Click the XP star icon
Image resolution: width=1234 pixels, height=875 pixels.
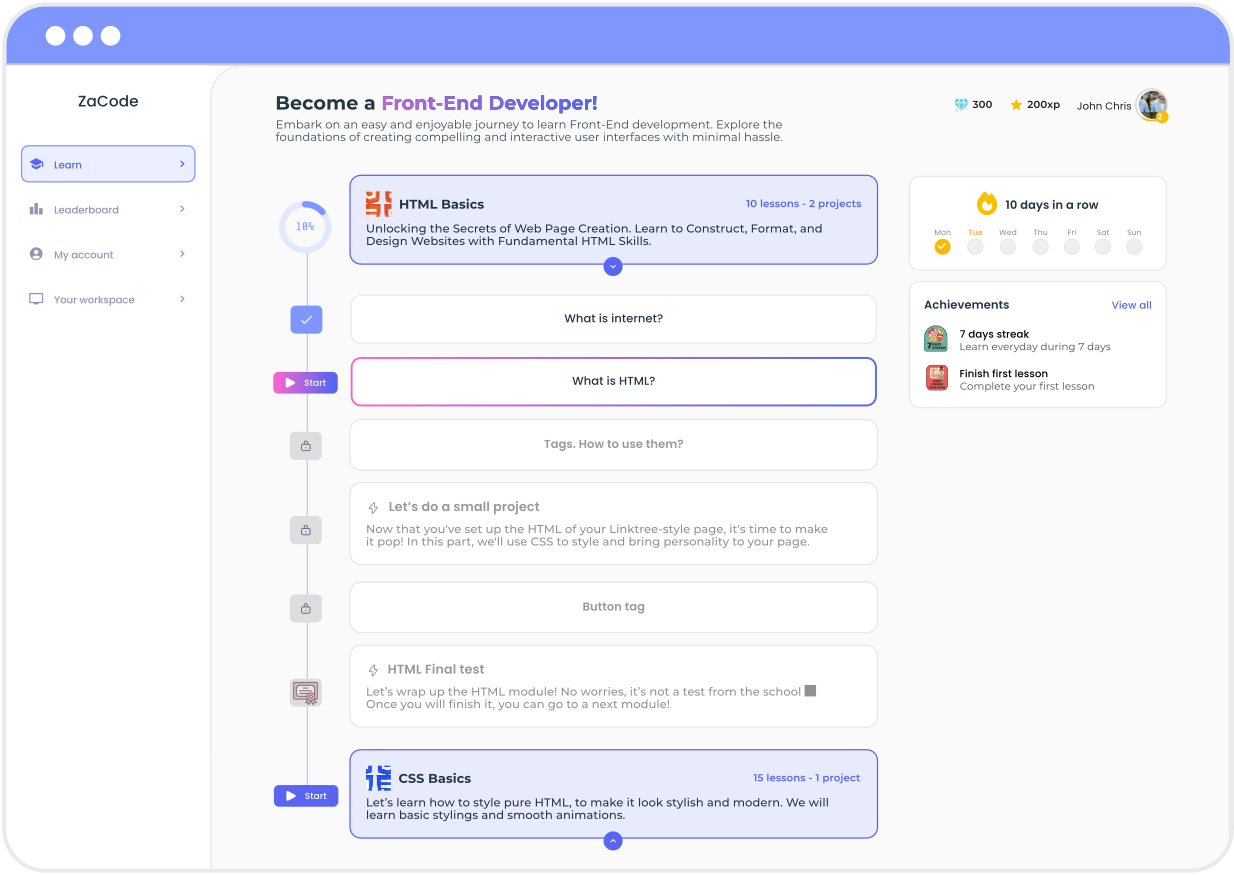[1015, 103]
